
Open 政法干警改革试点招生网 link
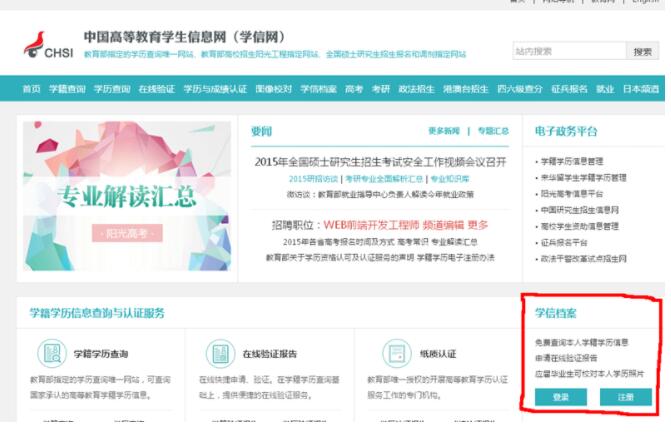point(584,259)
